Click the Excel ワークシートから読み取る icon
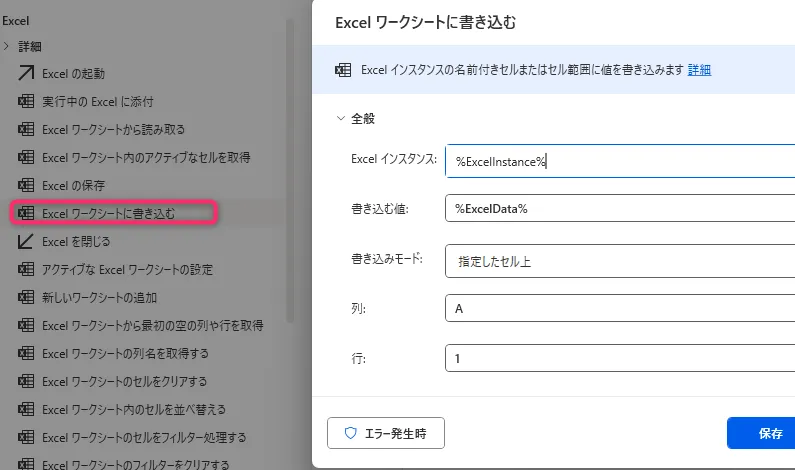Image resolution: width=795 pixels, height=470 pixels. [x=26, y=129]
